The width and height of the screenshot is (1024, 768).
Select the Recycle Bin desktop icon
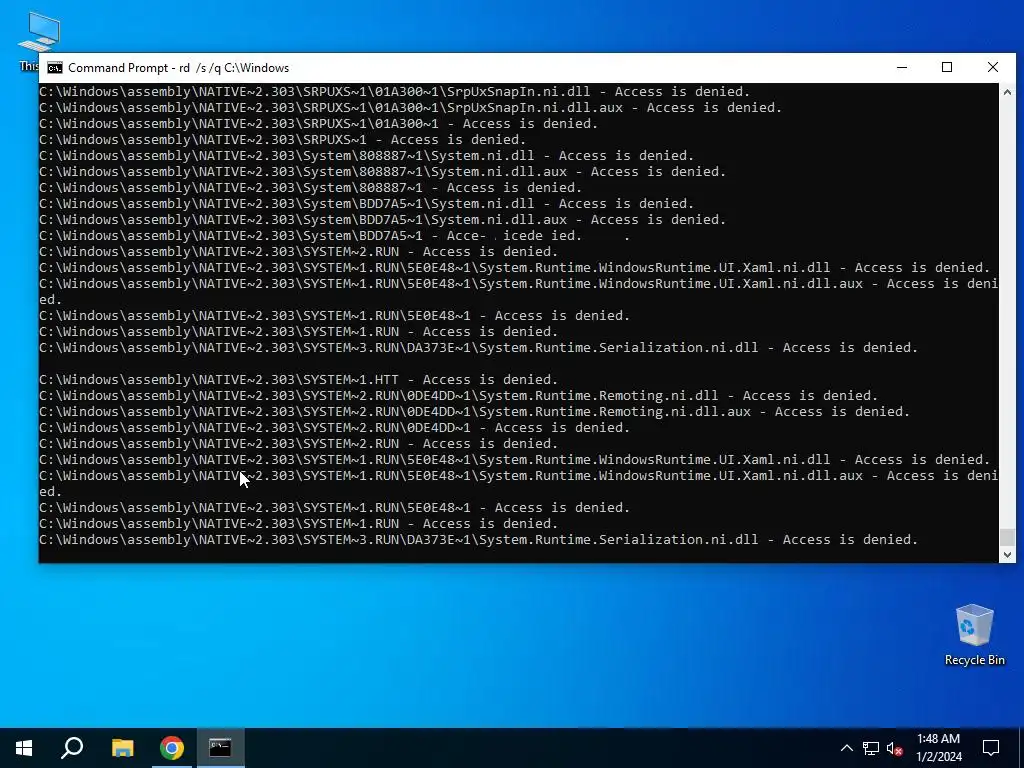click(974, 635)
